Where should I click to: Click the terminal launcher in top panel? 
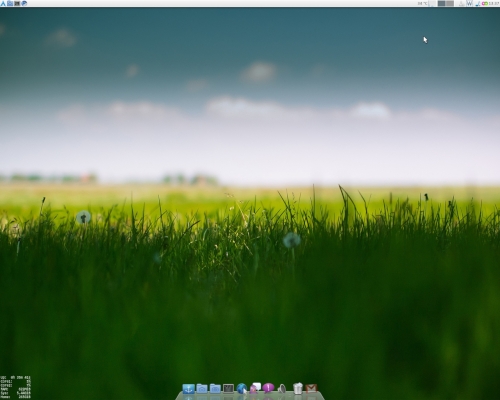(x=17, y=3)
